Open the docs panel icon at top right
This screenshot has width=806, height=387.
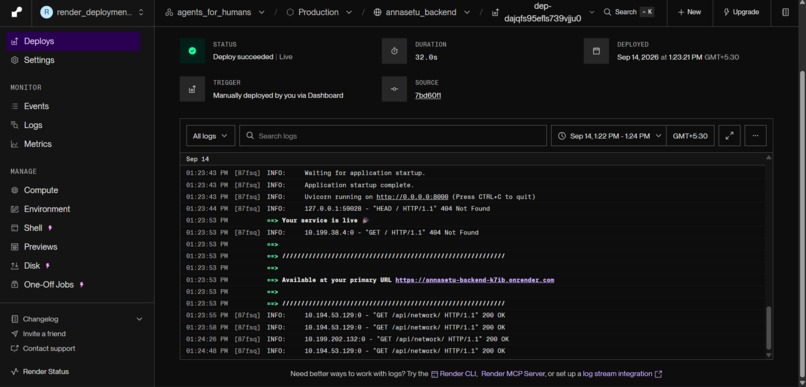coord(785,12)
